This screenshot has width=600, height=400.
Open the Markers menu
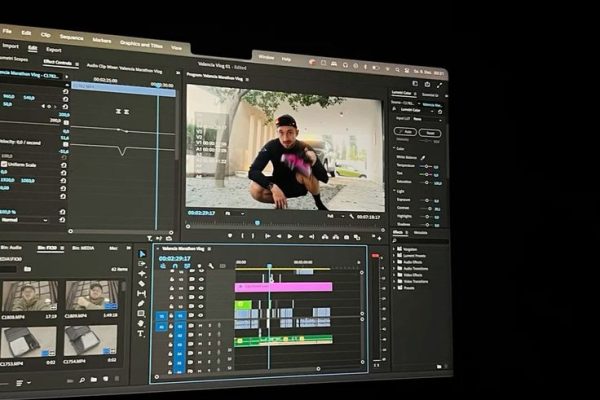coord(102,40)
